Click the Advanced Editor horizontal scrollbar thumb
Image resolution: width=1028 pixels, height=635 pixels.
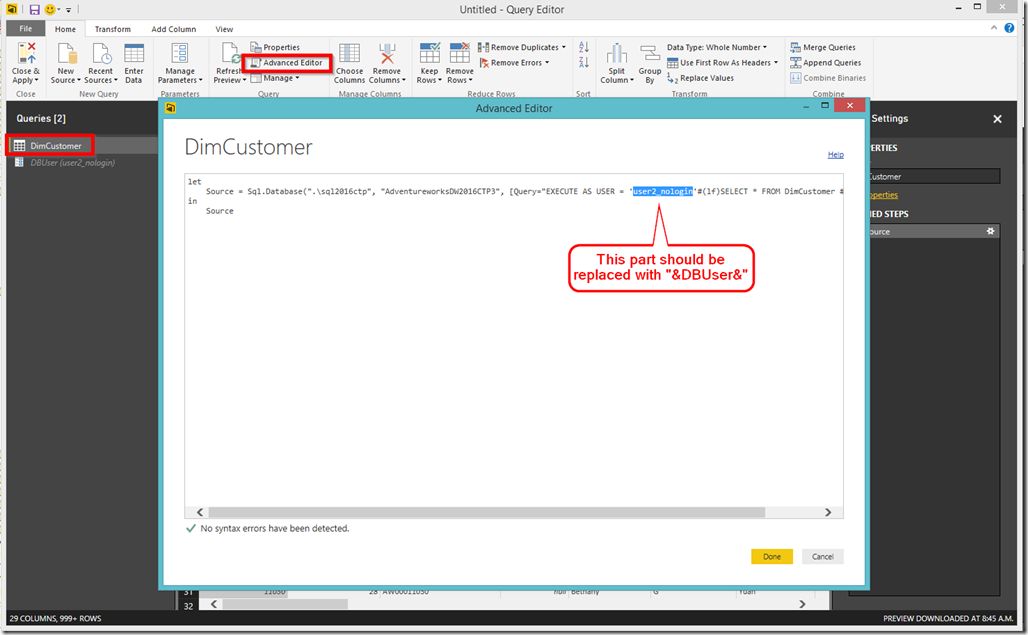(x=486, y=512)
